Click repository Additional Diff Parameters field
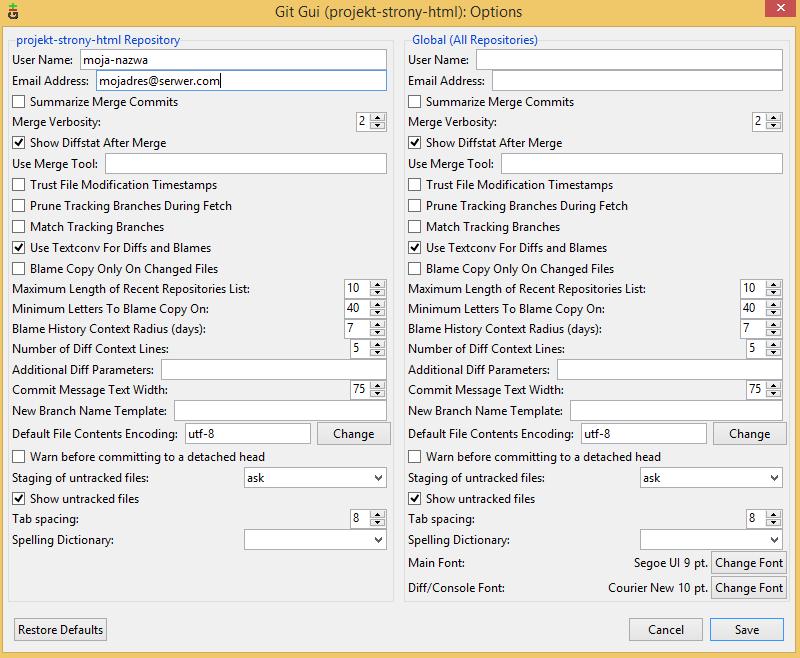 pos(274,370)
